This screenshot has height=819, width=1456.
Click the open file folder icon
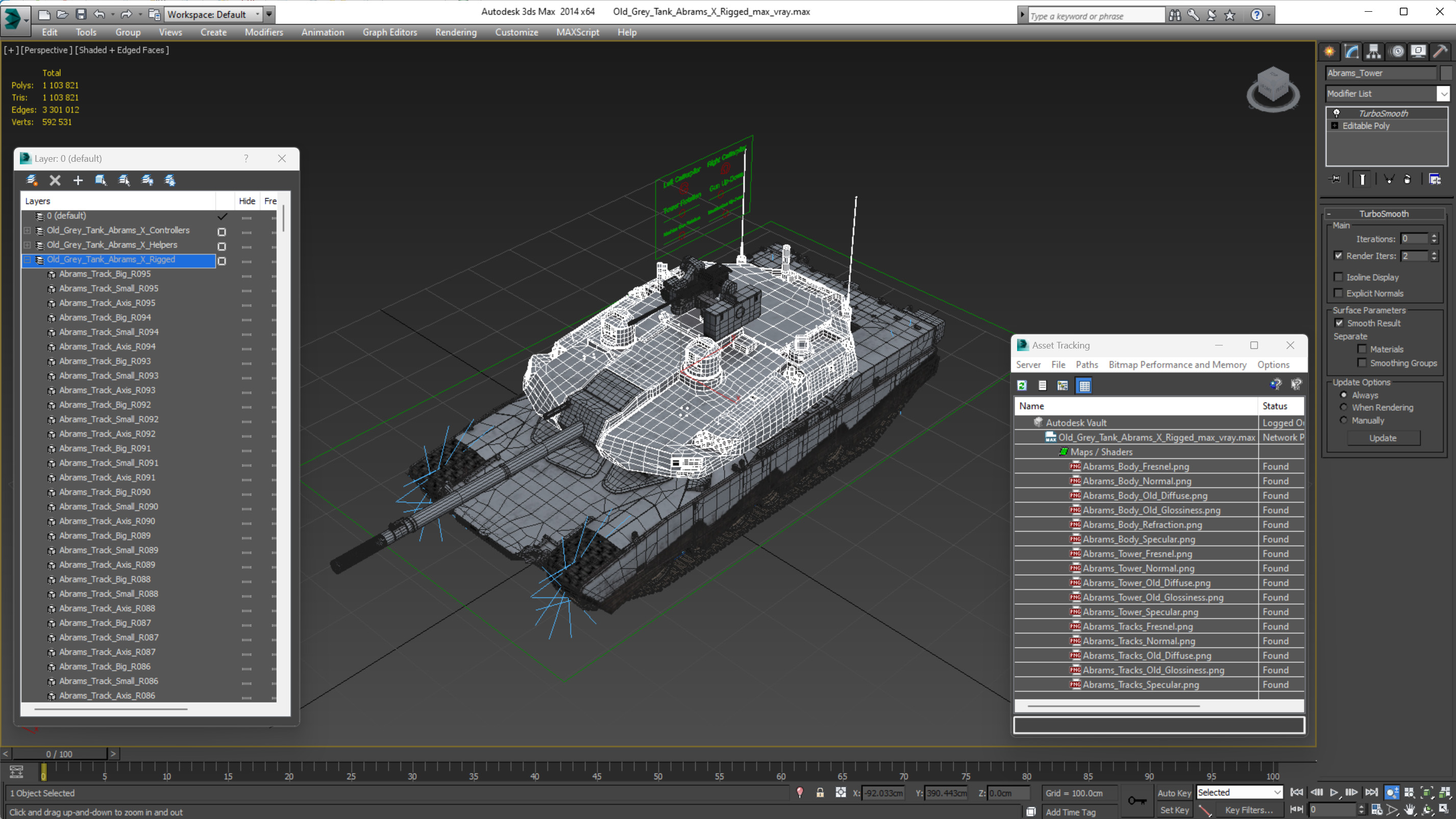62,14
